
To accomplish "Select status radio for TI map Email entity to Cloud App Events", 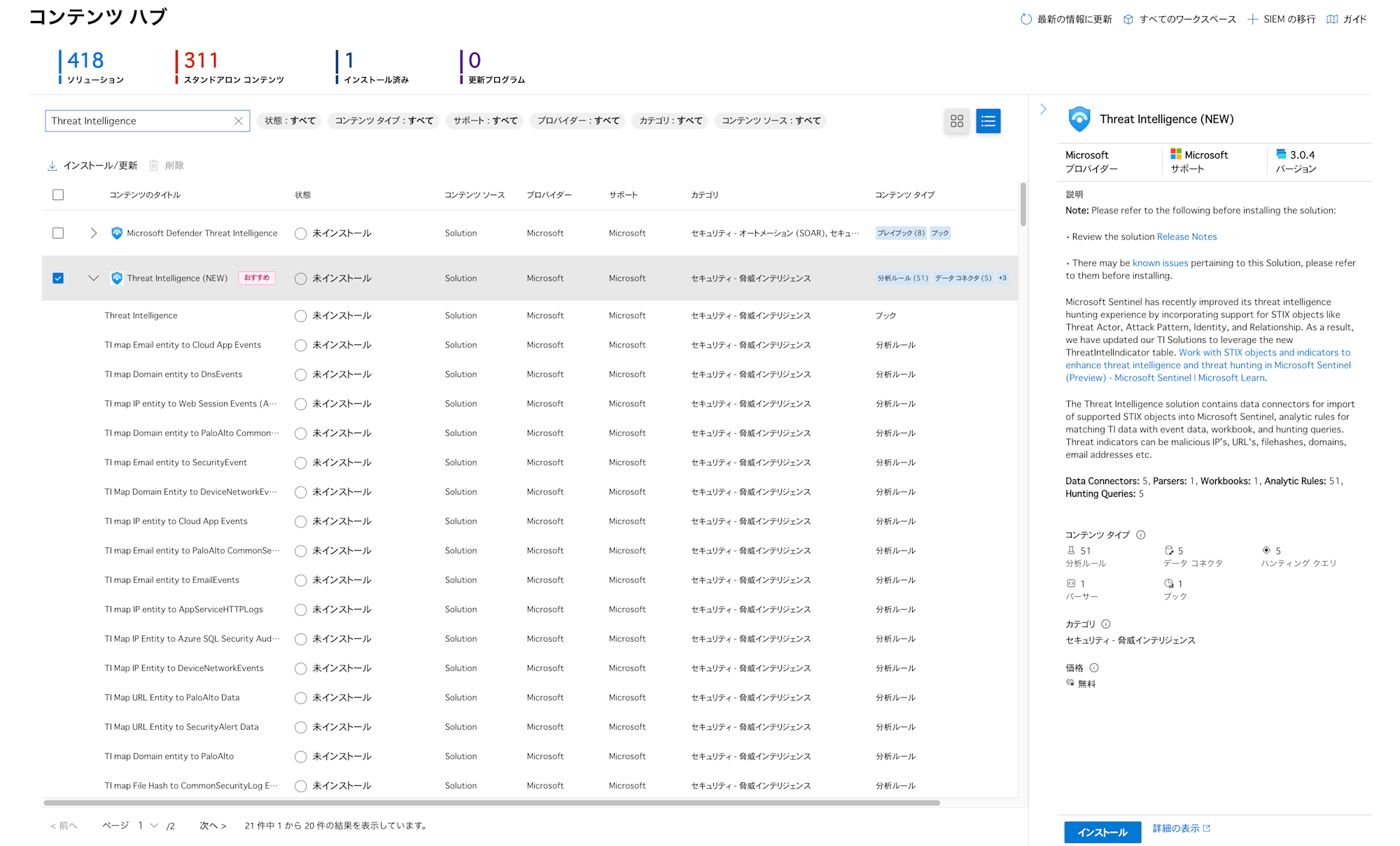I will (301, 346).
